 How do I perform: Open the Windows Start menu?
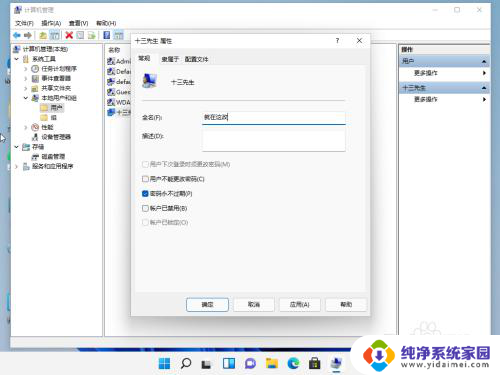pyautogui.click(x=164, y=363)
